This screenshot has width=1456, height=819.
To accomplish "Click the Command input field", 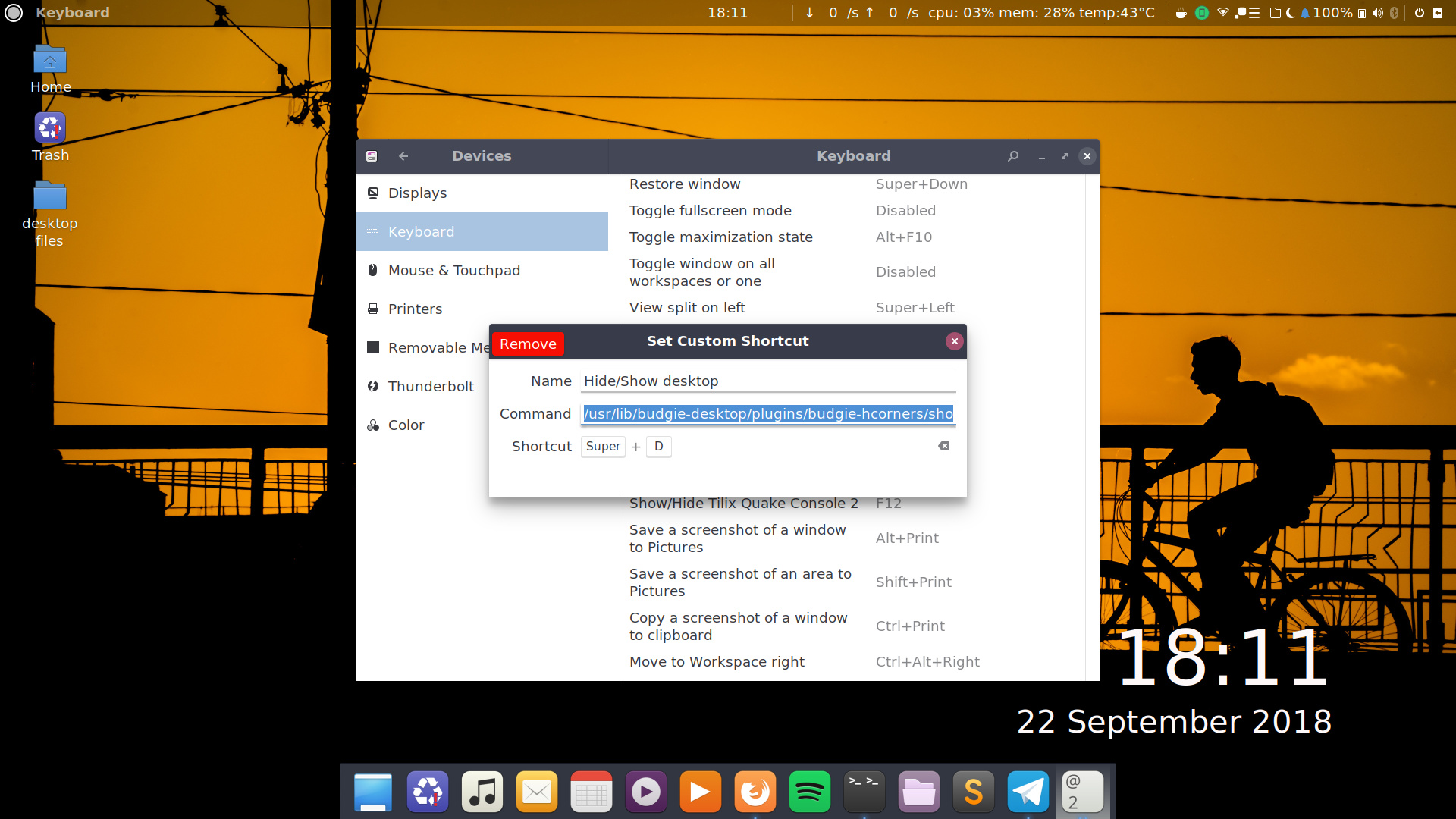I will tap(767, 414).
